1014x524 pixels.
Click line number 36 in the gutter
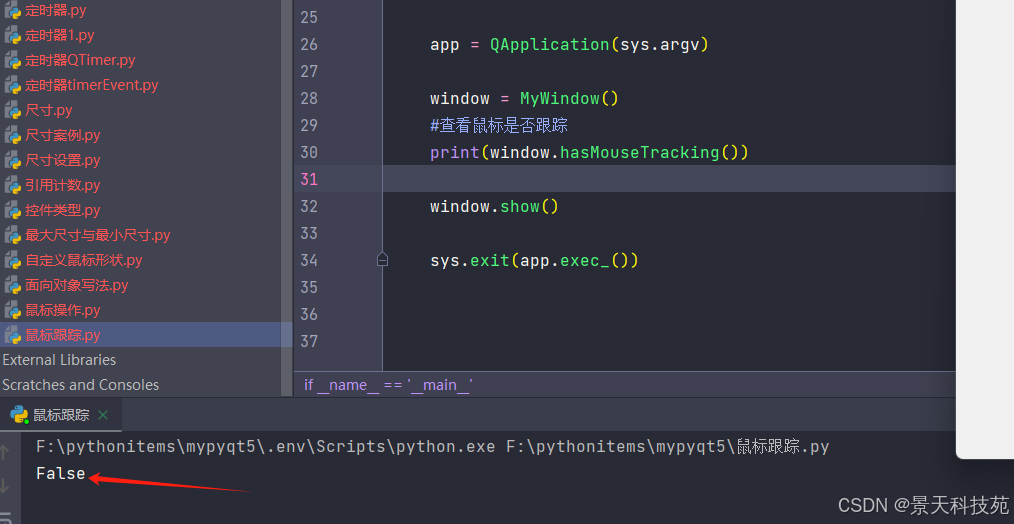click(309, 314)
